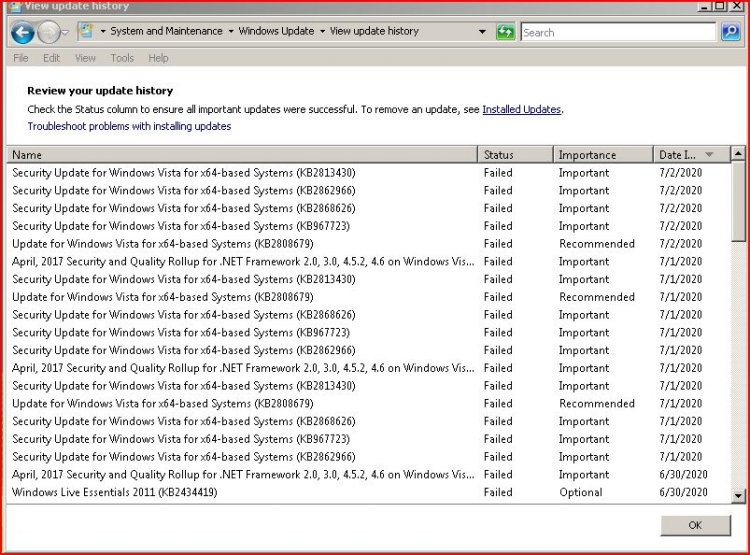Expand arrow before System and Maintenance

click(103, 32)
